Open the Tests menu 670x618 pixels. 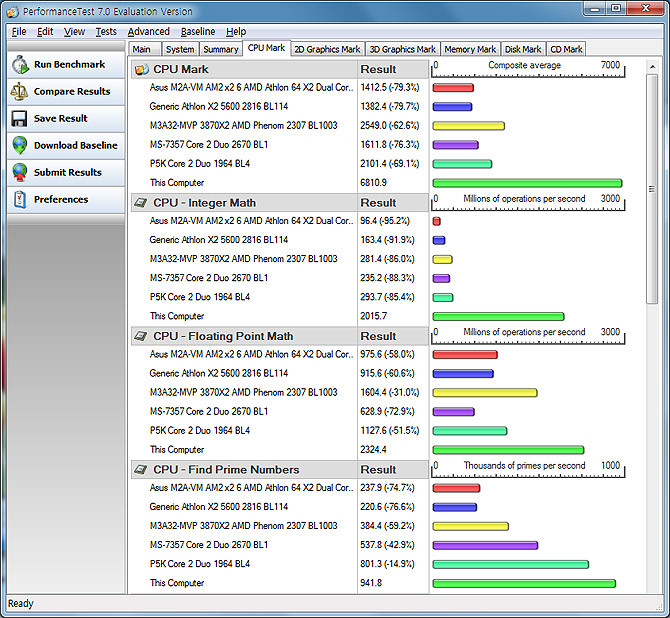[106, 32]
